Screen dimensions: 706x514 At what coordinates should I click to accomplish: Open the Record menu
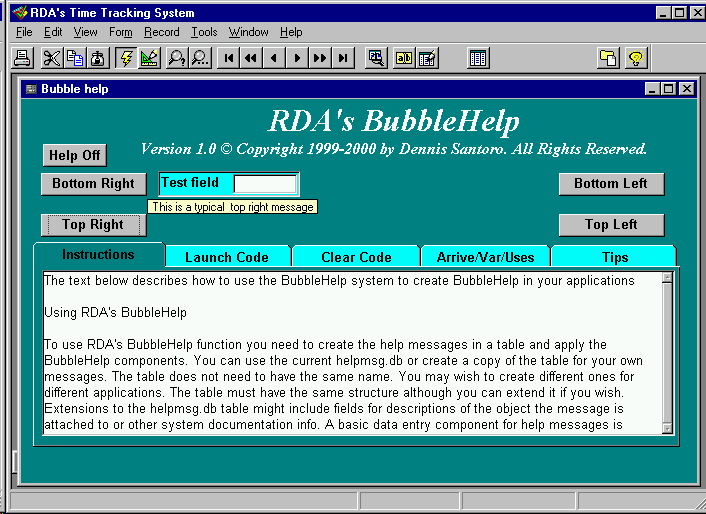tap(162, 32)
